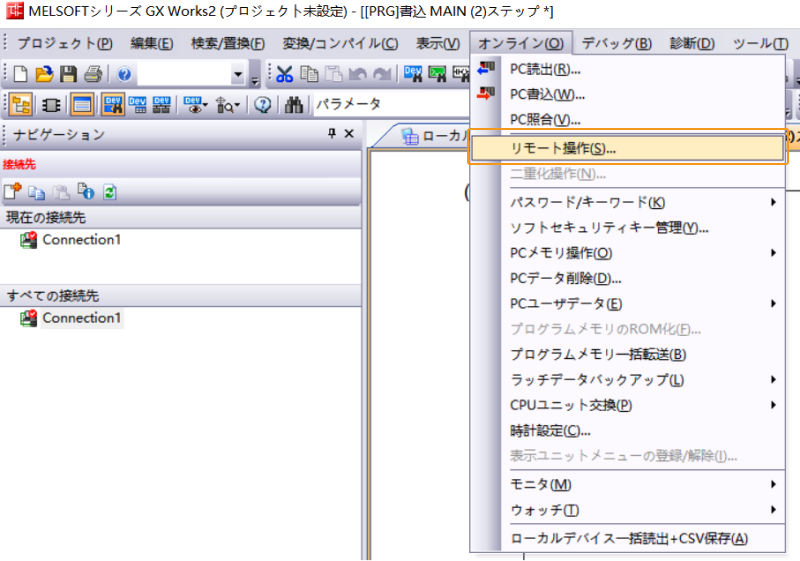Open device list with Dev table icon
The image size is (800, 561).
138,105
